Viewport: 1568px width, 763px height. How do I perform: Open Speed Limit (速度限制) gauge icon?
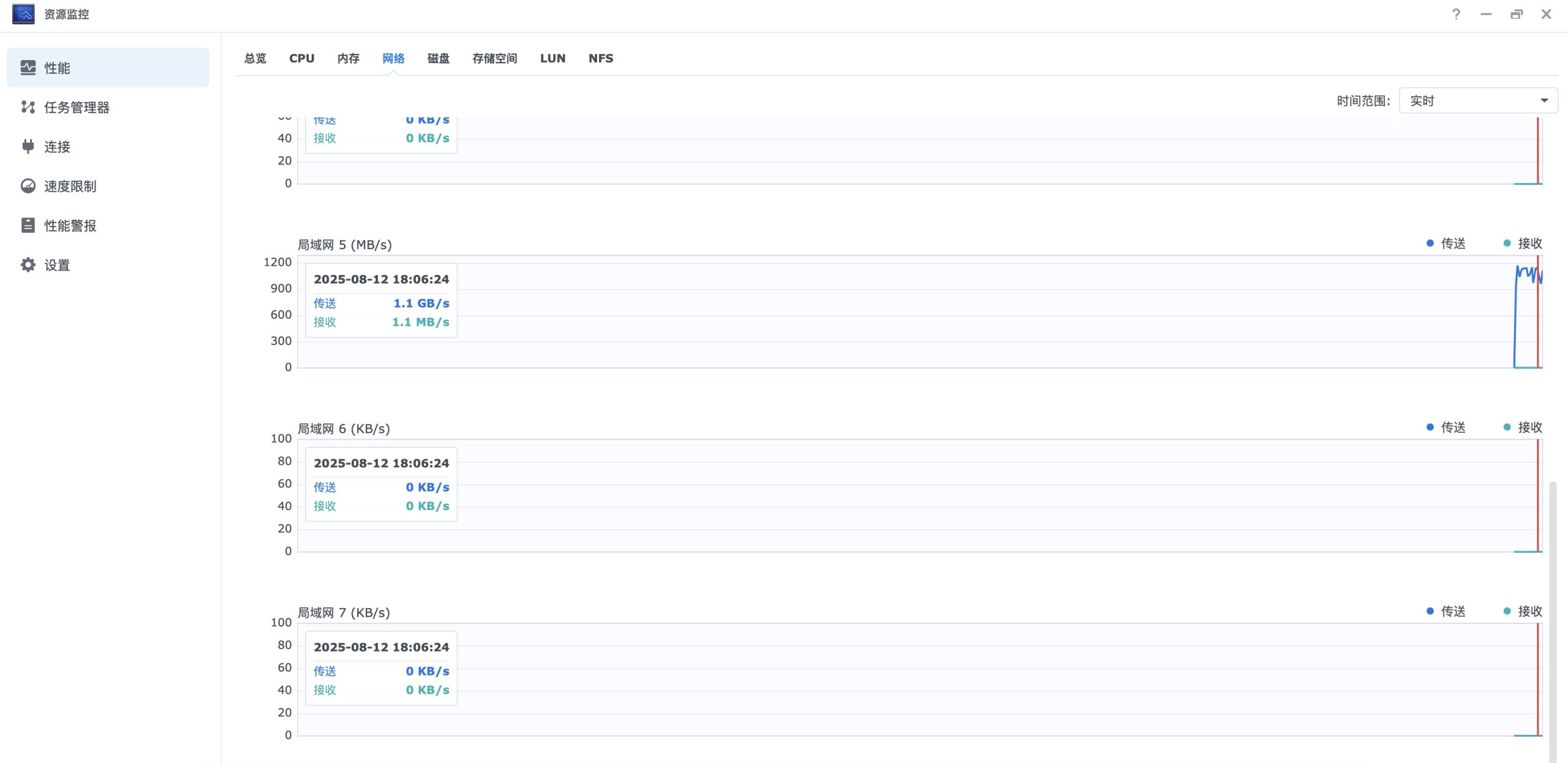(28, 186)
